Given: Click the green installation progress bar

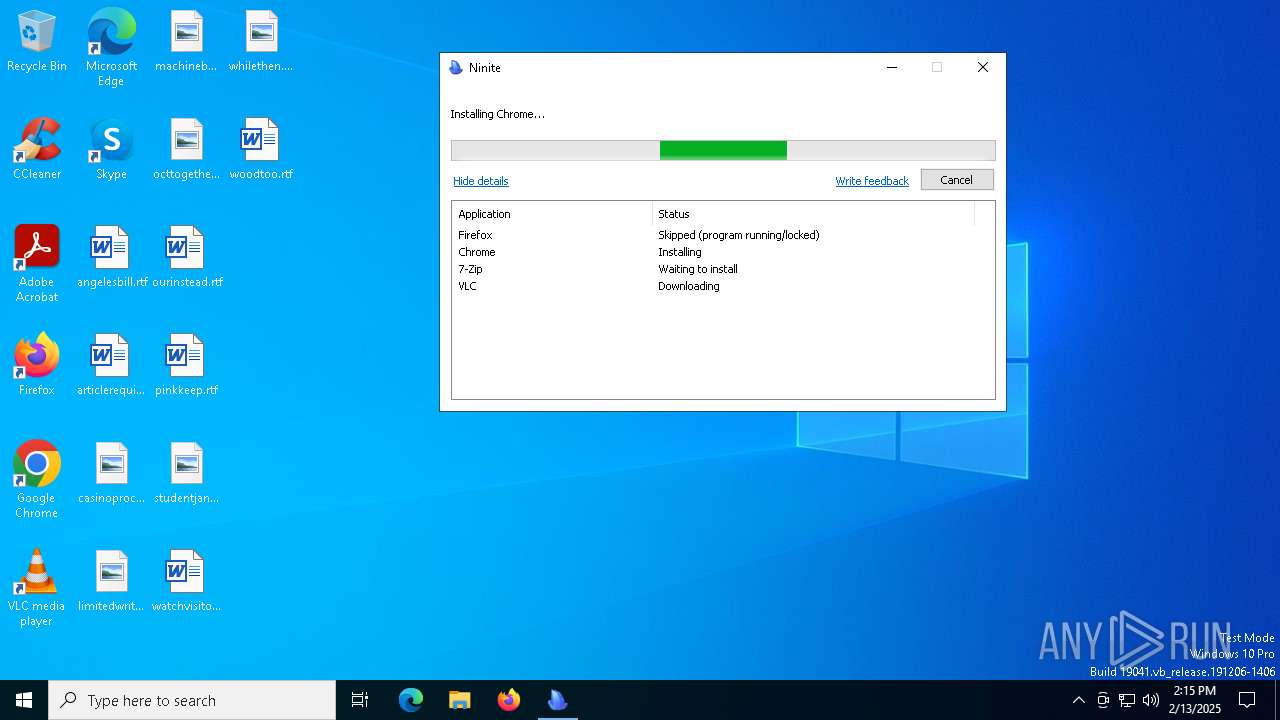Looking at the screenshot, I should 723,150.
